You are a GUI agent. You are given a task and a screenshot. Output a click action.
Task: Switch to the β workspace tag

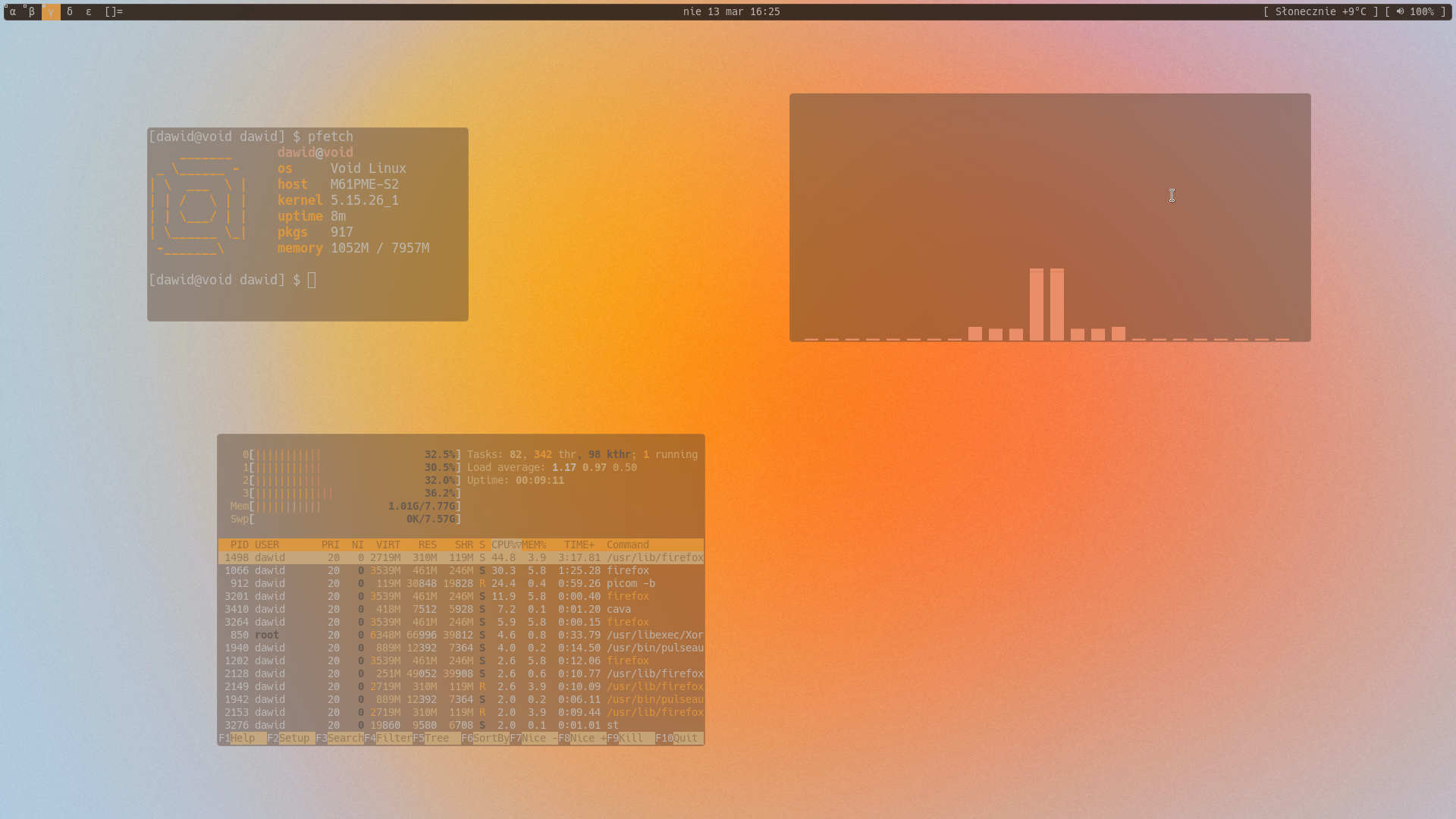[x=32, y=11]
